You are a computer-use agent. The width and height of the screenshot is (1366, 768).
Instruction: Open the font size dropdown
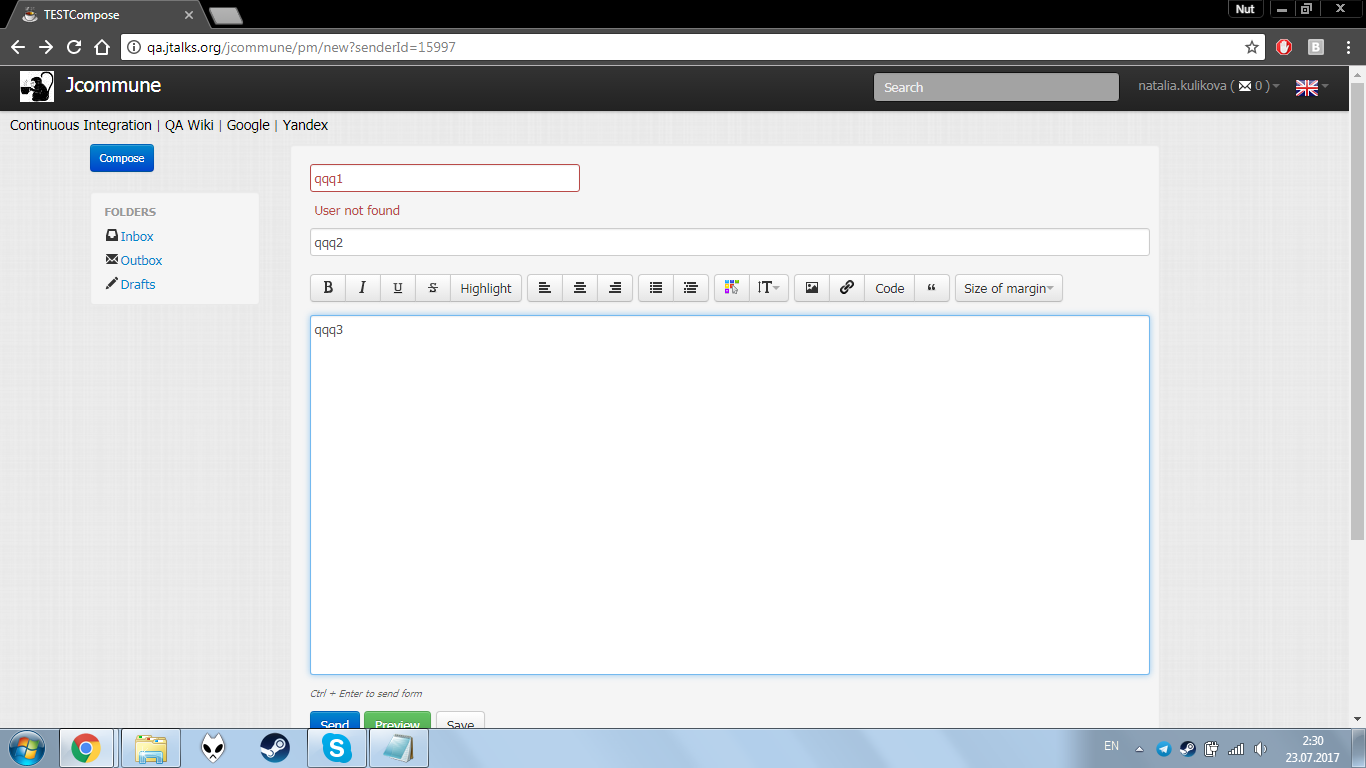768,288
